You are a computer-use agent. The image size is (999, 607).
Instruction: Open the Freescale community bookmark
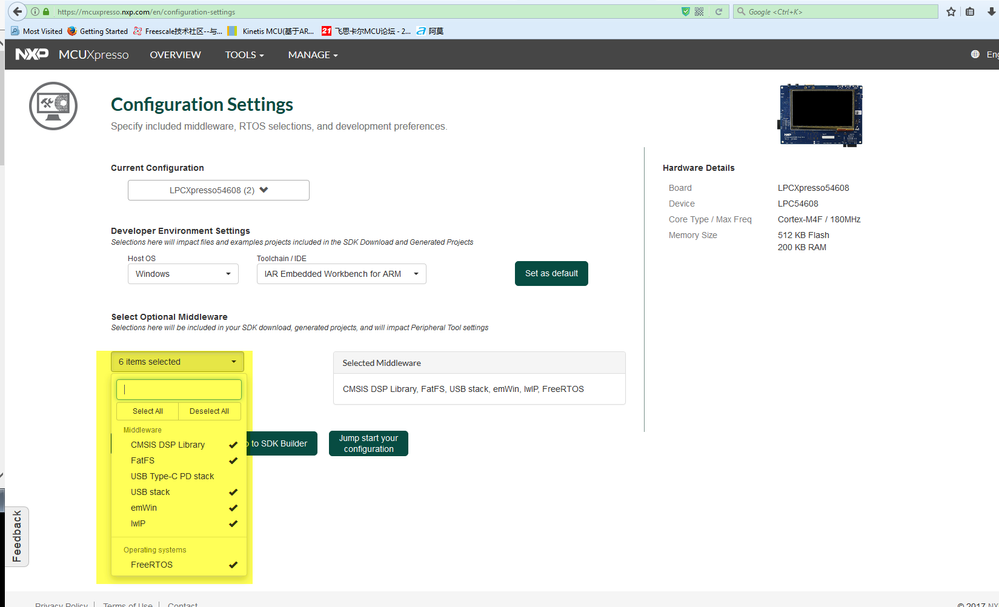pos(178,31)
